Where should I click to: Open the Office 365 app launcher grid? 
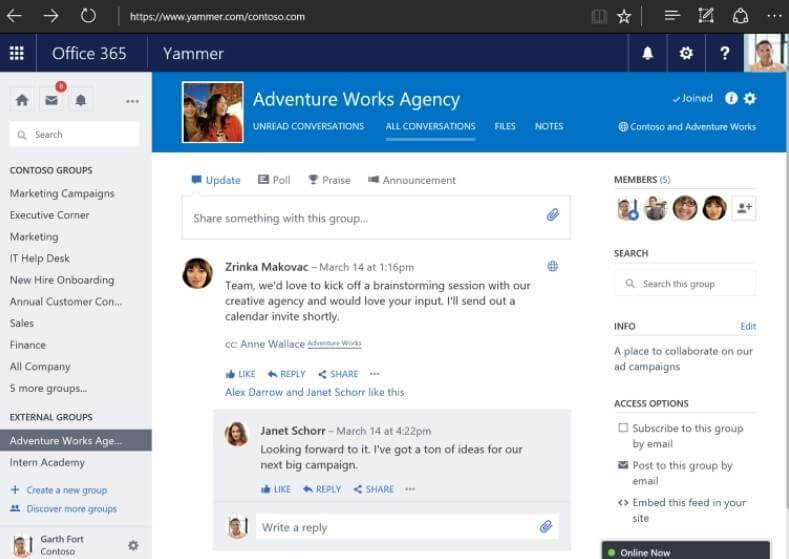17,53
